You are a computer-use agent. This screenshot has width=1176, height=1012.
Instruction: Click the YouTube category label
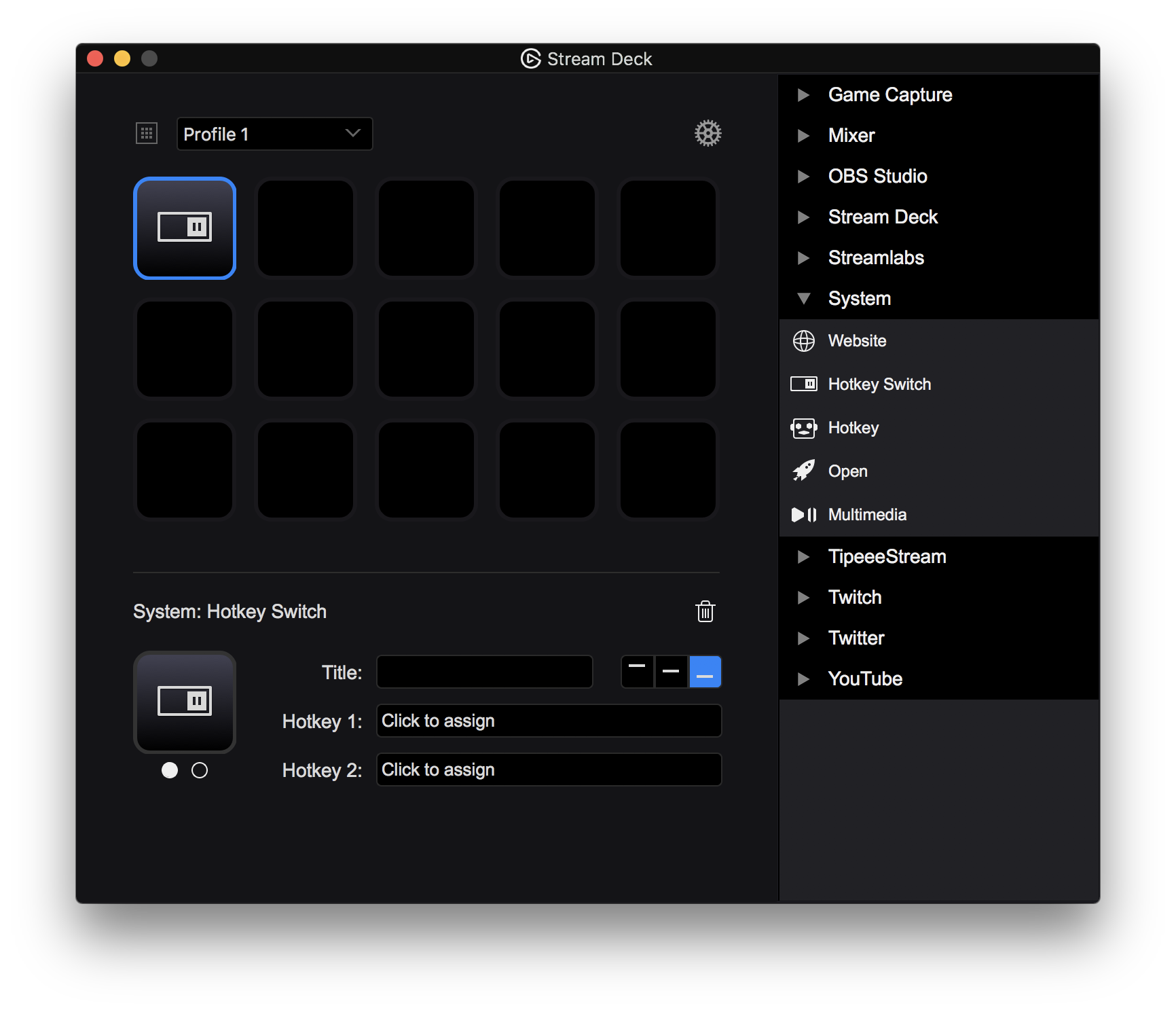(865, 679)
